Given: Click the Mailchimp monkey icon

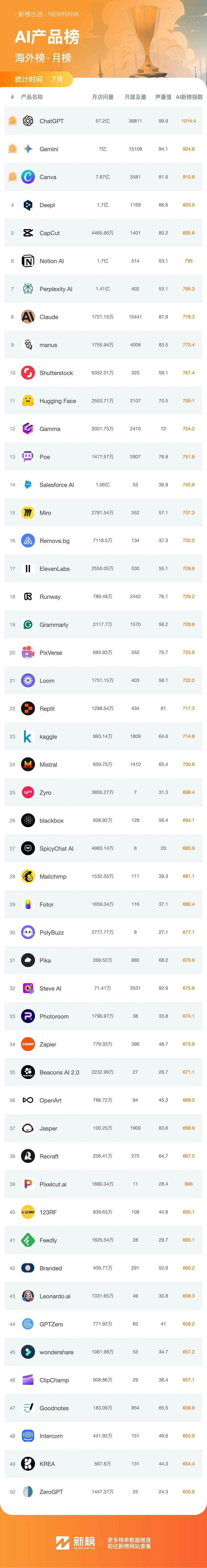Looking at the screenshot, I should [x=27, y=877].
